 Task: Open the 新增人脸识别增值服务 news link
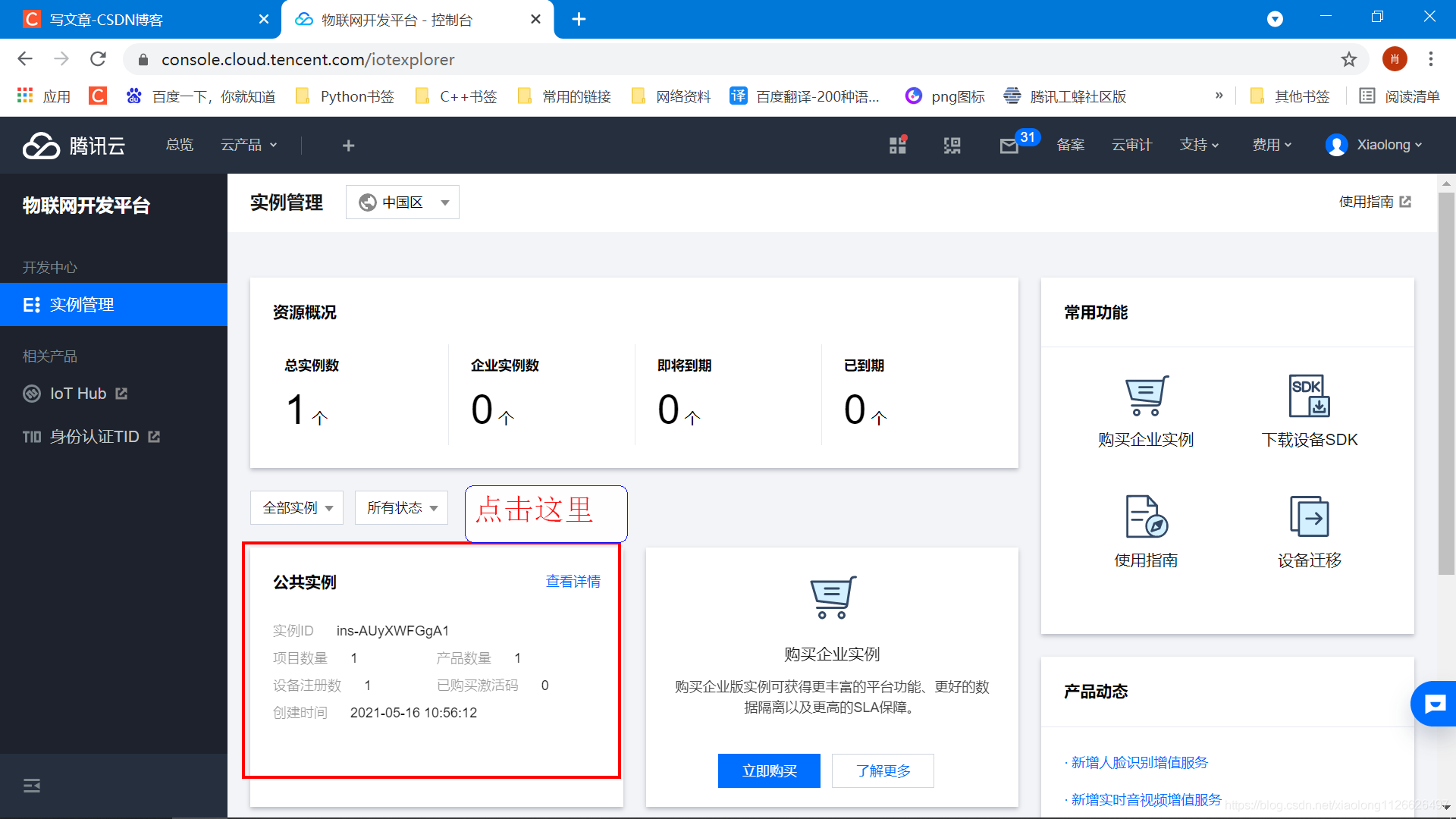[1139, 763]
